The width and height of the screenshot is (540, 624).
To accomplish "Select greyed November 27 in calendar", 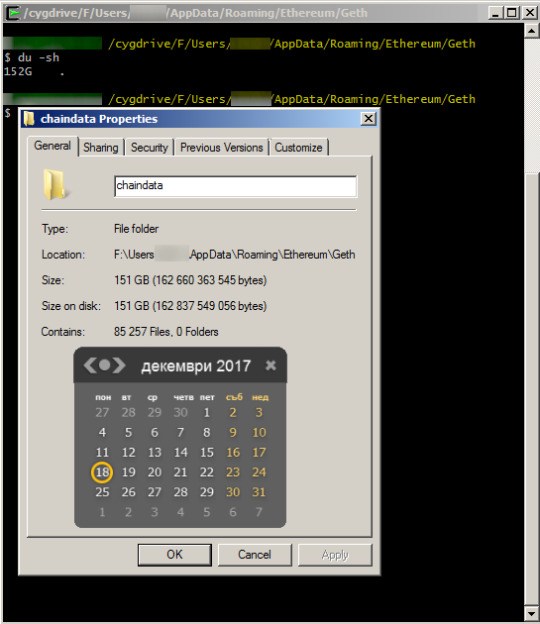I will [102, 413].
